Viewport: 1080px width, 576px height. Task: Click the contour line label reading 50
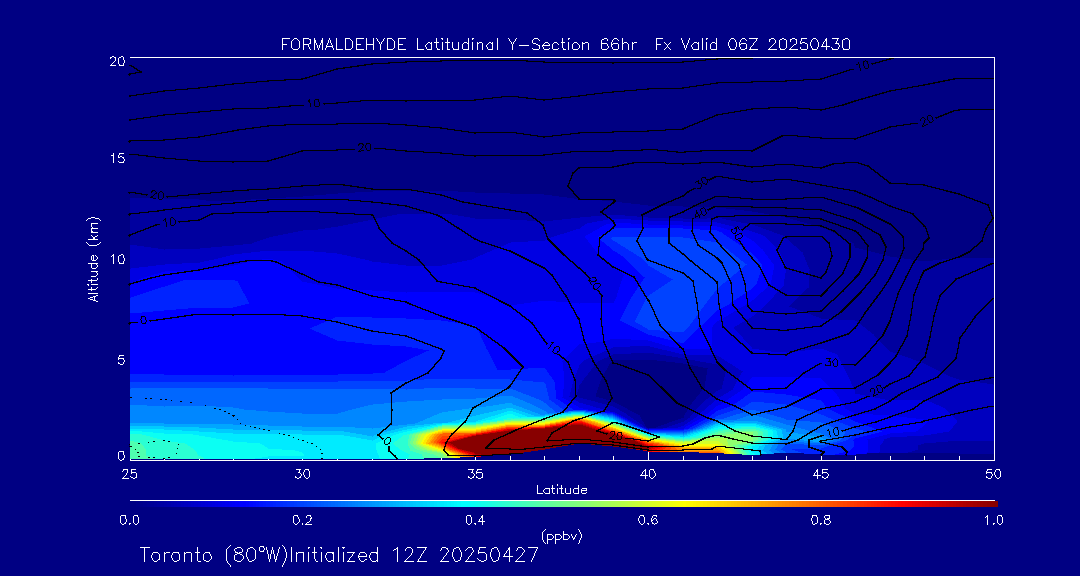[x=737, y=234]
